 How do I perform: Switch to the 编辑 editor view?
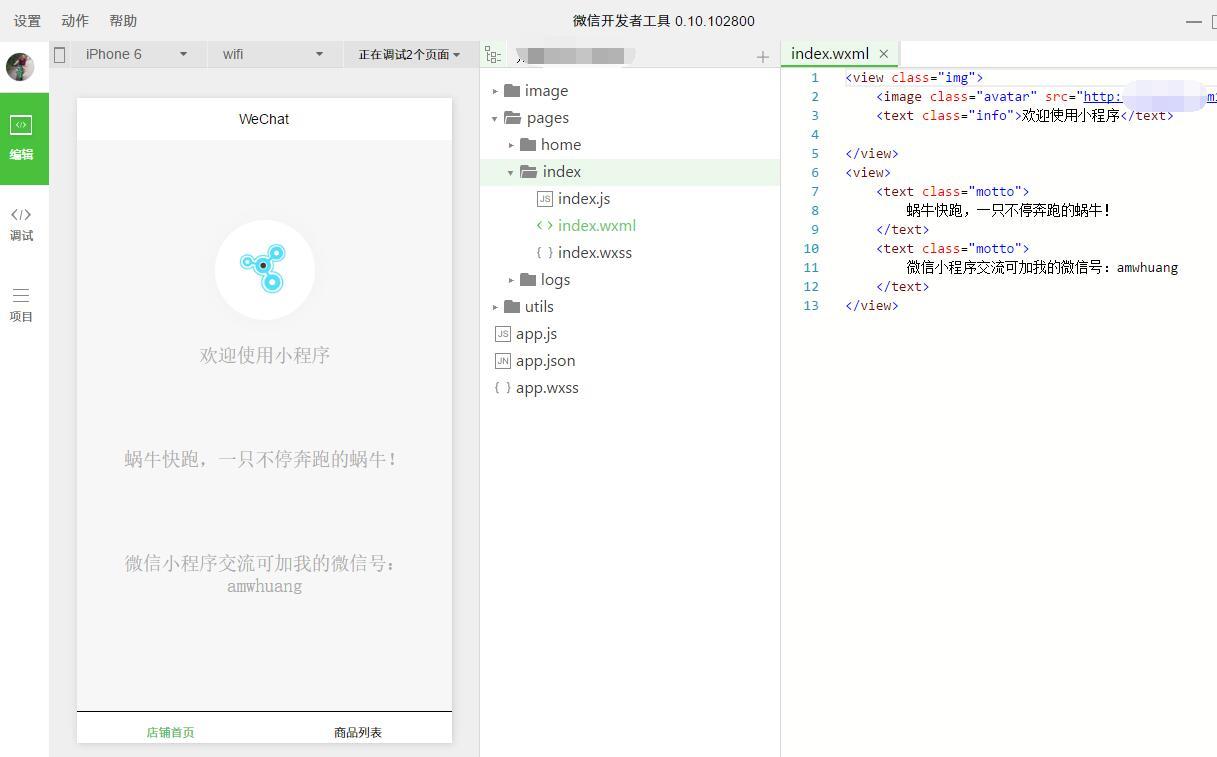point(24,139)
